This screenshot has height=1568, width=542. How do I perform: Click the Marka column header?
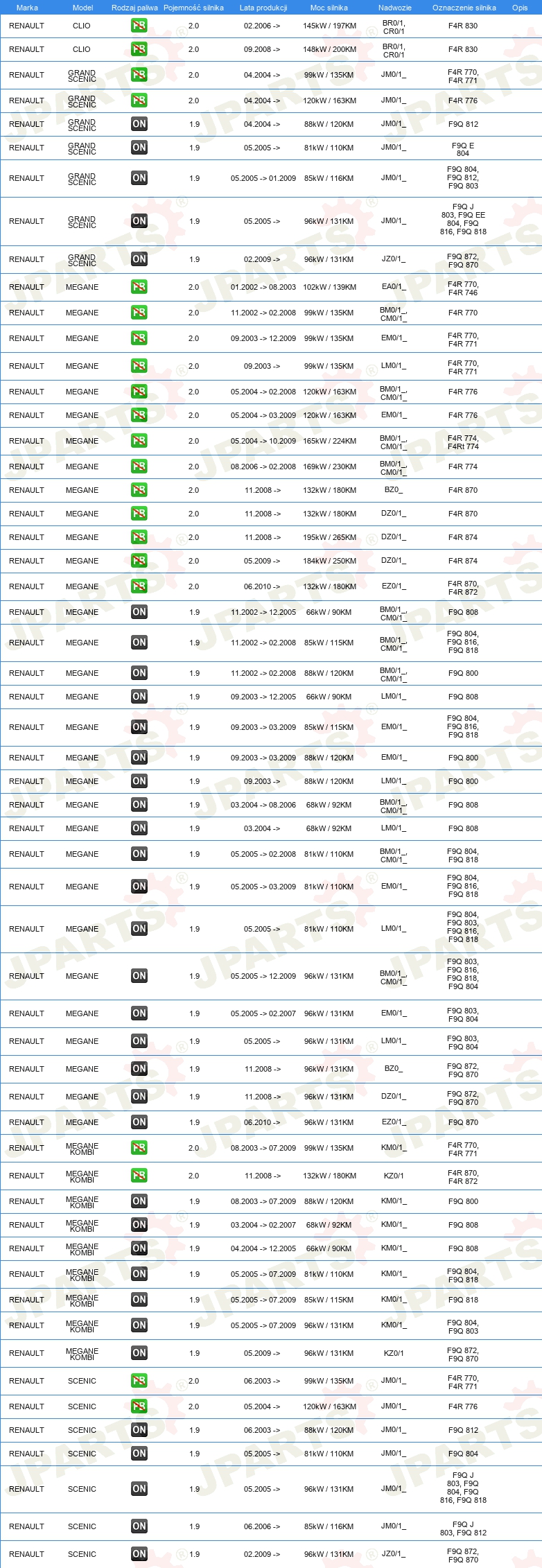(27, 8)
